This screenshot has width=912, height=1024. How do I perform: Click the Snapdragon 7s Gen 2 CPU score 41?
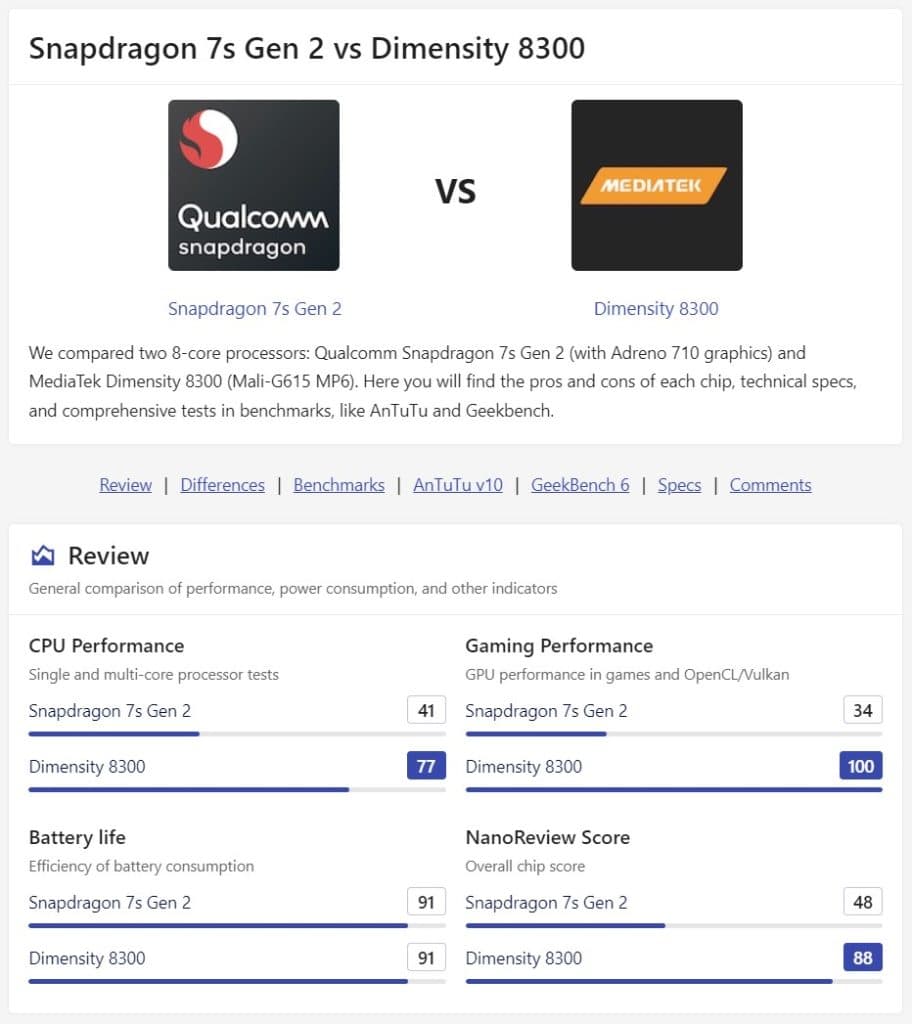click(x=426, y=710)
